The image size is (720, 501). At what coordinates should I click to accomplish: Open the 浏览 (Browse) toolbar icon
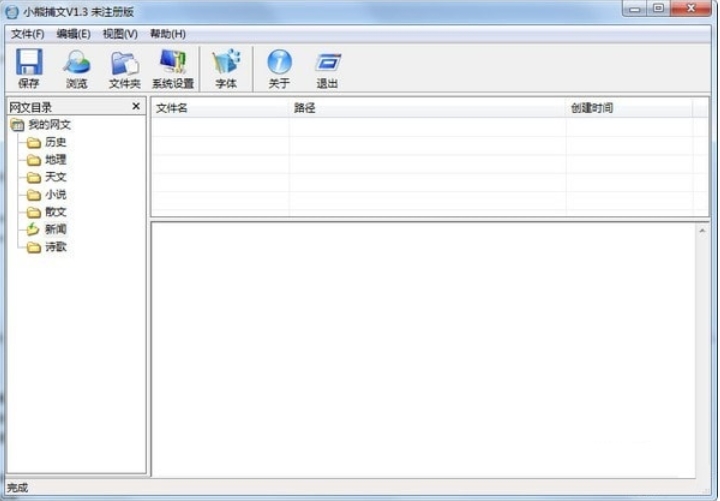[77, 62]
